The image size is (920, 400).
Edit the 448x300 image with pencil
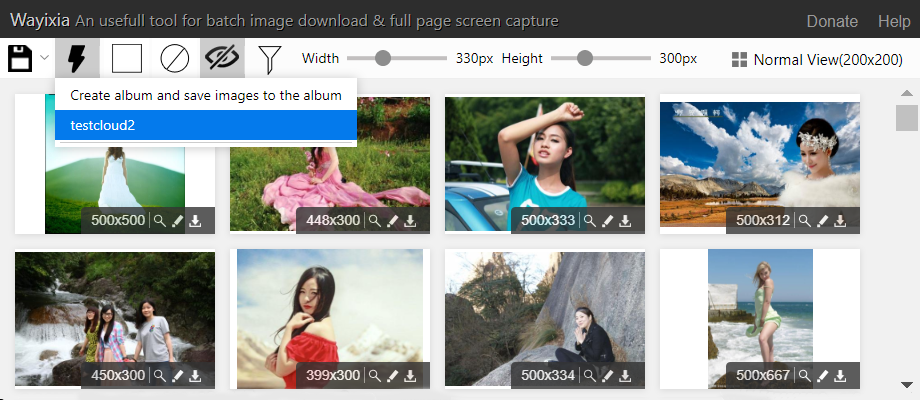pos(393,221)
